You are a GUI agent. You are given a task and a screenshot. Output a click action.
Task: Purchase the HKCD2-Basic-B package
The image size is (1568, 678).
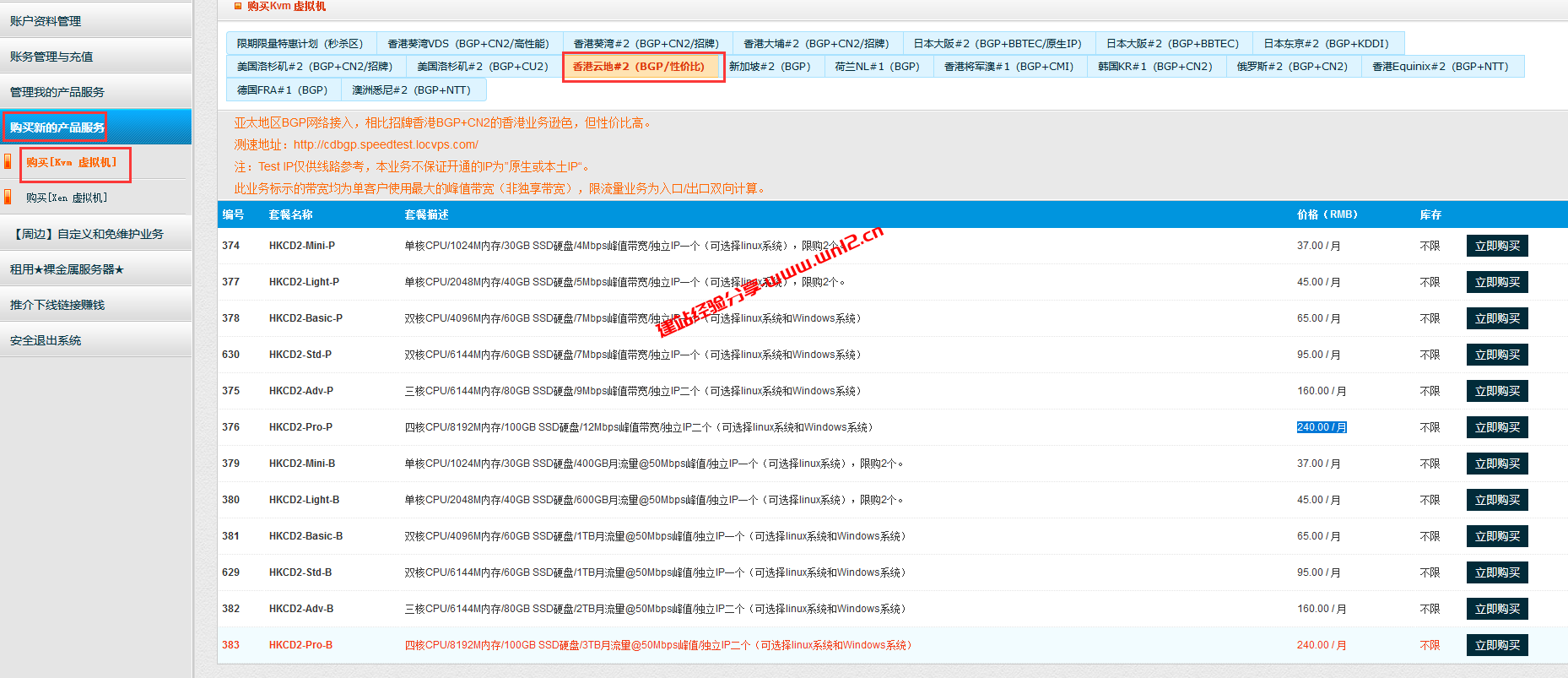1496,536
